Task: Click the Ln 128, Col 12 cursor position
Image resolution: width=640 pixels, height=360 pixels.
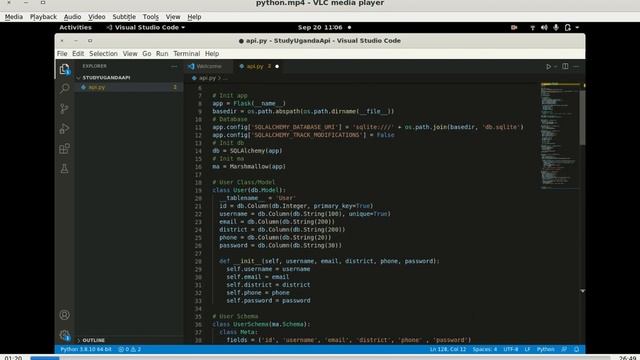Action: pyautogui.click(x=448, y=349)
